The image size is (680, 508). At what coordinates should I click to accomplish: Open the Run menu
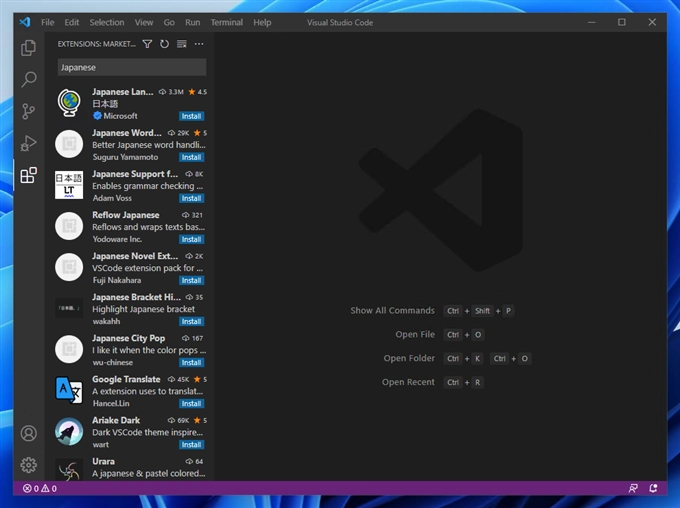(193, 22)
